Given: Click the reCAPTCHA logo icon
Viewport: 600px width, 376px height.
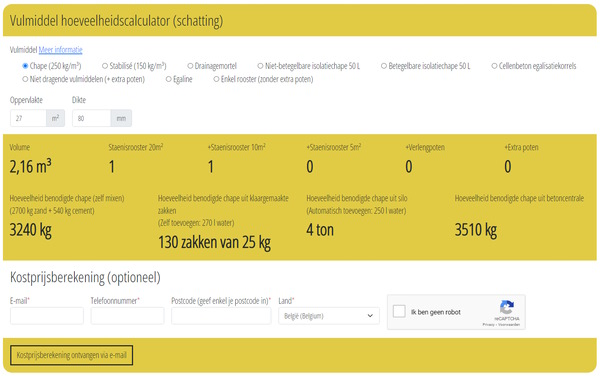Looking at the screenshot, I should (506, 307).
